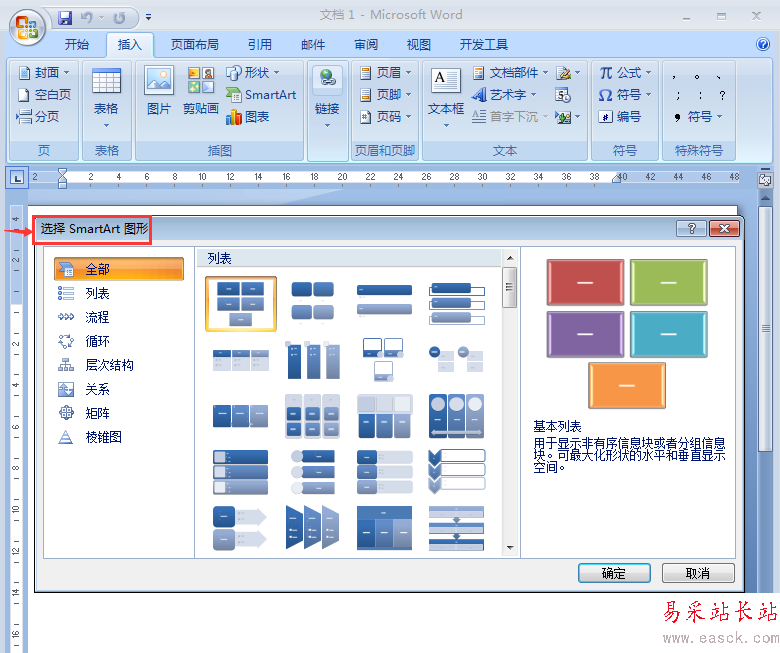780x653 pixels.
Task: Switch to the 审阅 tab
Action: coord(366,45)
